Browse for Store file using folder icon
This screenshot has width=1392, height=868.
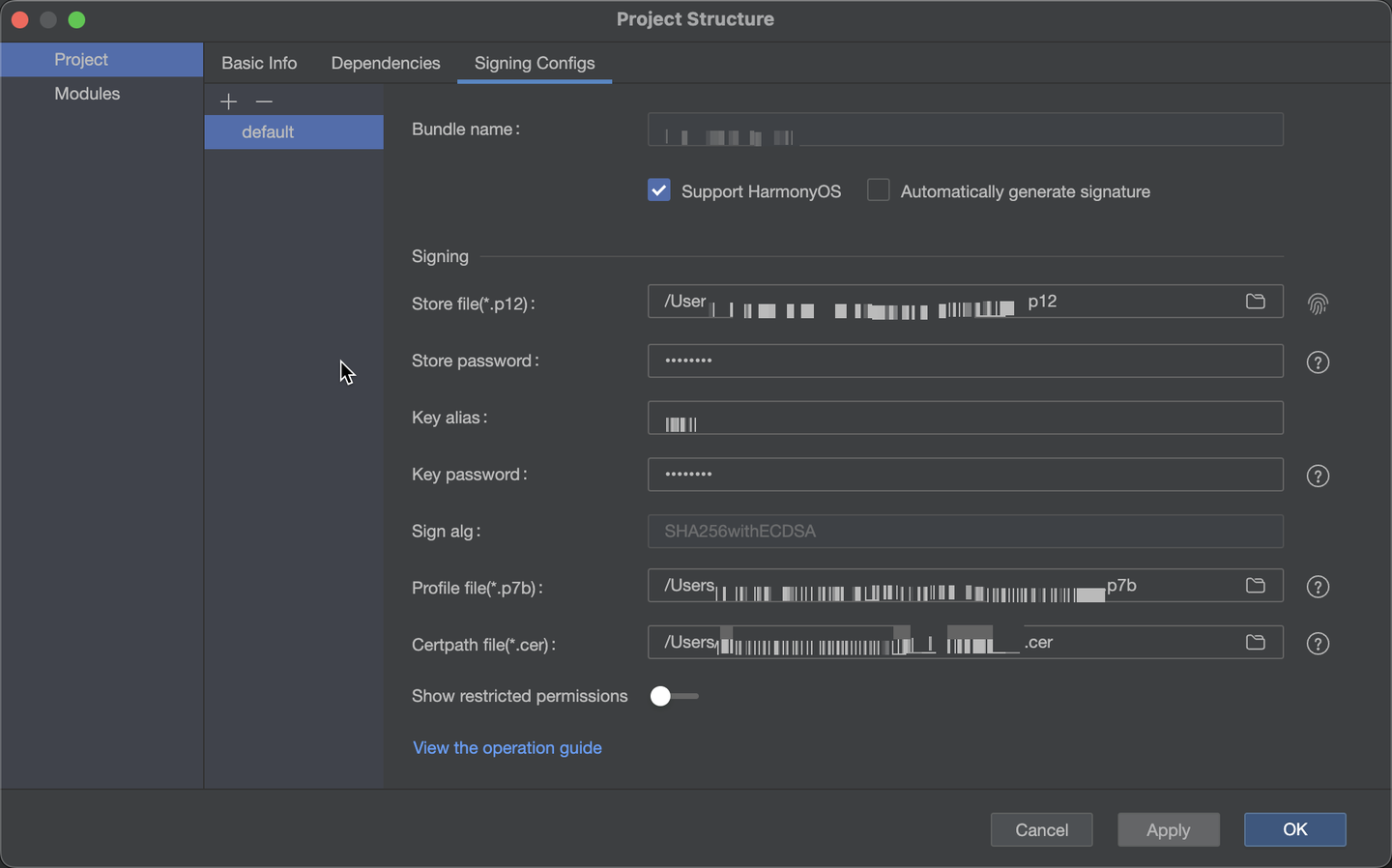pyautogui.click(x=1255, y=302)
